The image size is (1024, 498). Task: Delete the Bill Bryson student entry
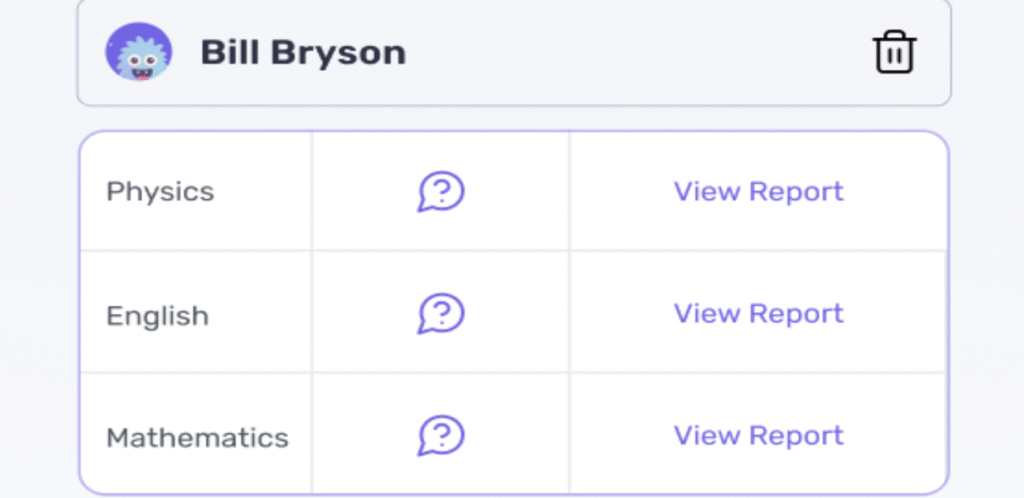click(894, 52)
